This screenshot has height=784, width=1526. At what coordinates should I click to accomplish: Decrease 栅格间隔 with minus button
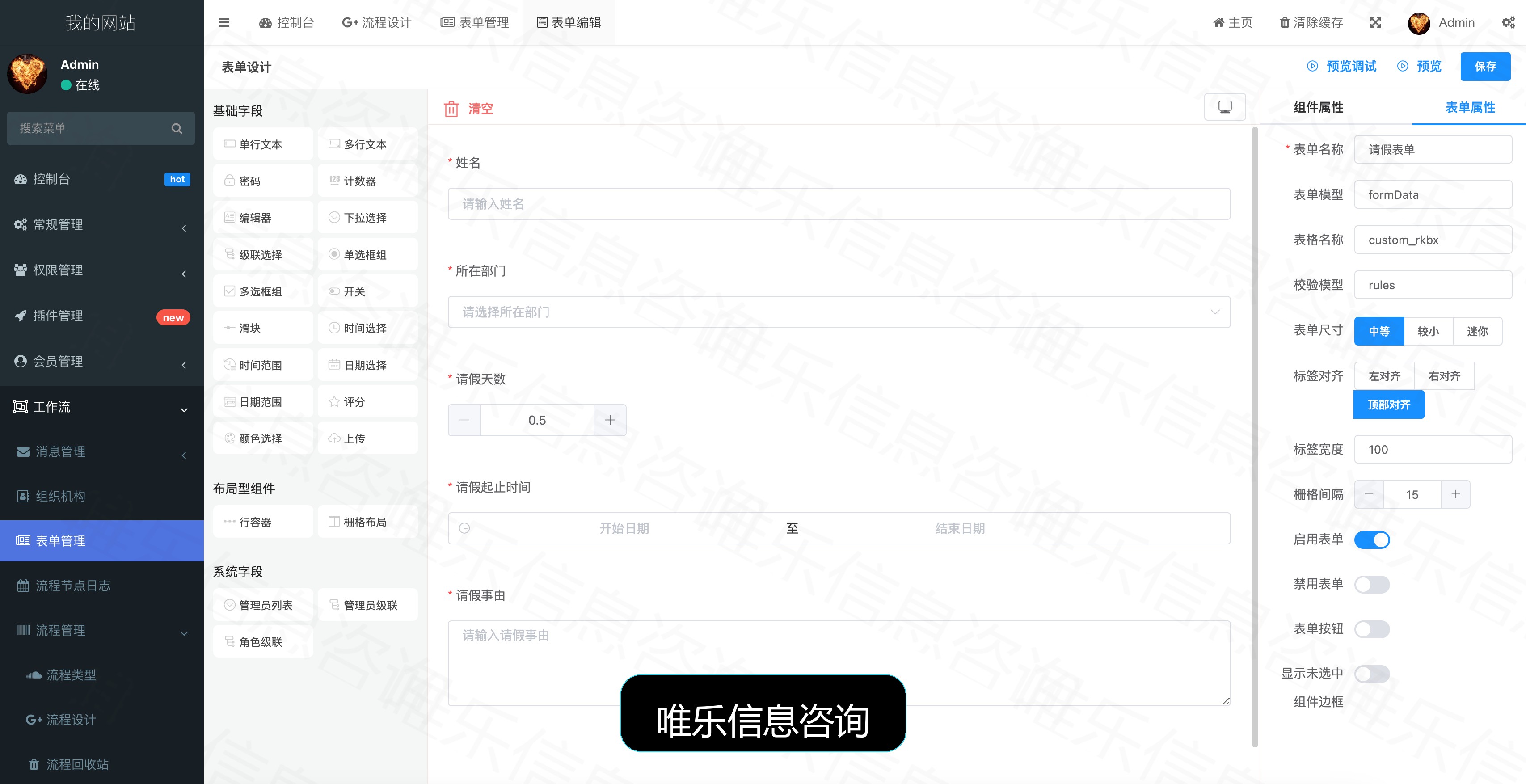(x=1369, y=495)
